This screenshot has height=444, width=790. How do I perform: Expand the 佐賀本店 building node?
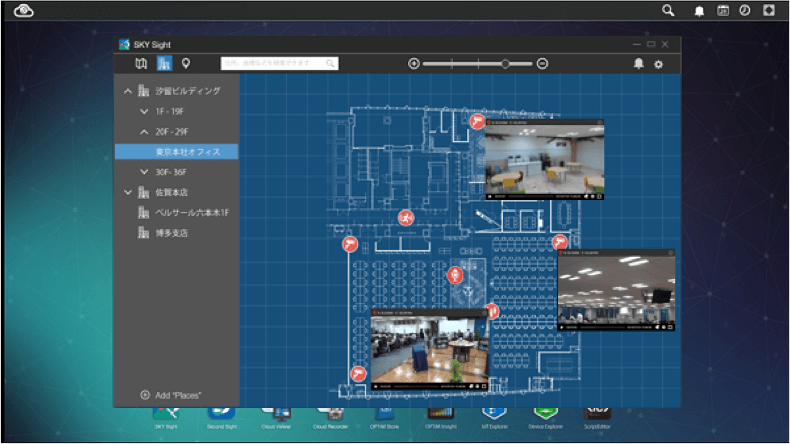click(128, 193)
